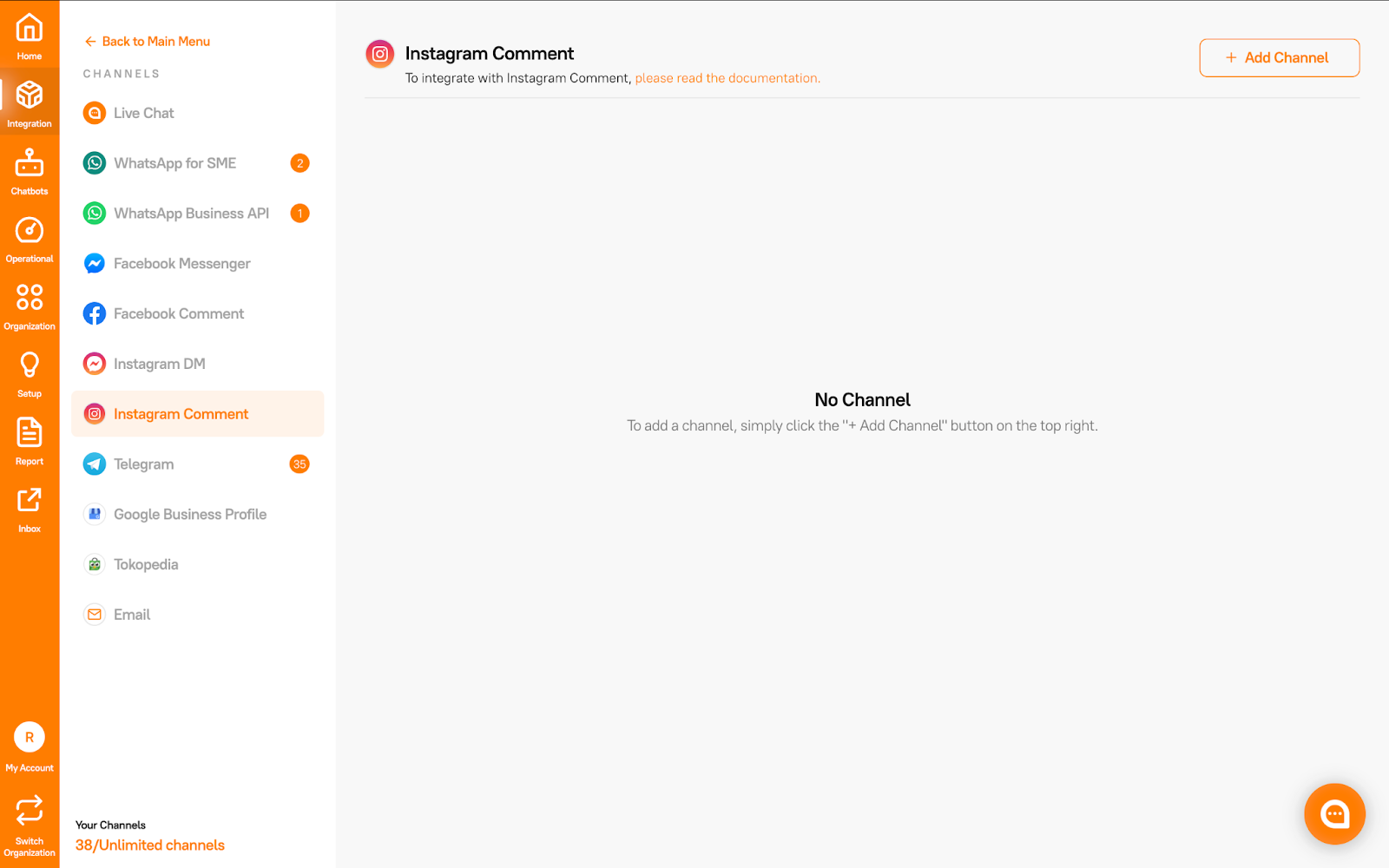
Task: Go Back to Main Menu link
Action: (156, 42)
